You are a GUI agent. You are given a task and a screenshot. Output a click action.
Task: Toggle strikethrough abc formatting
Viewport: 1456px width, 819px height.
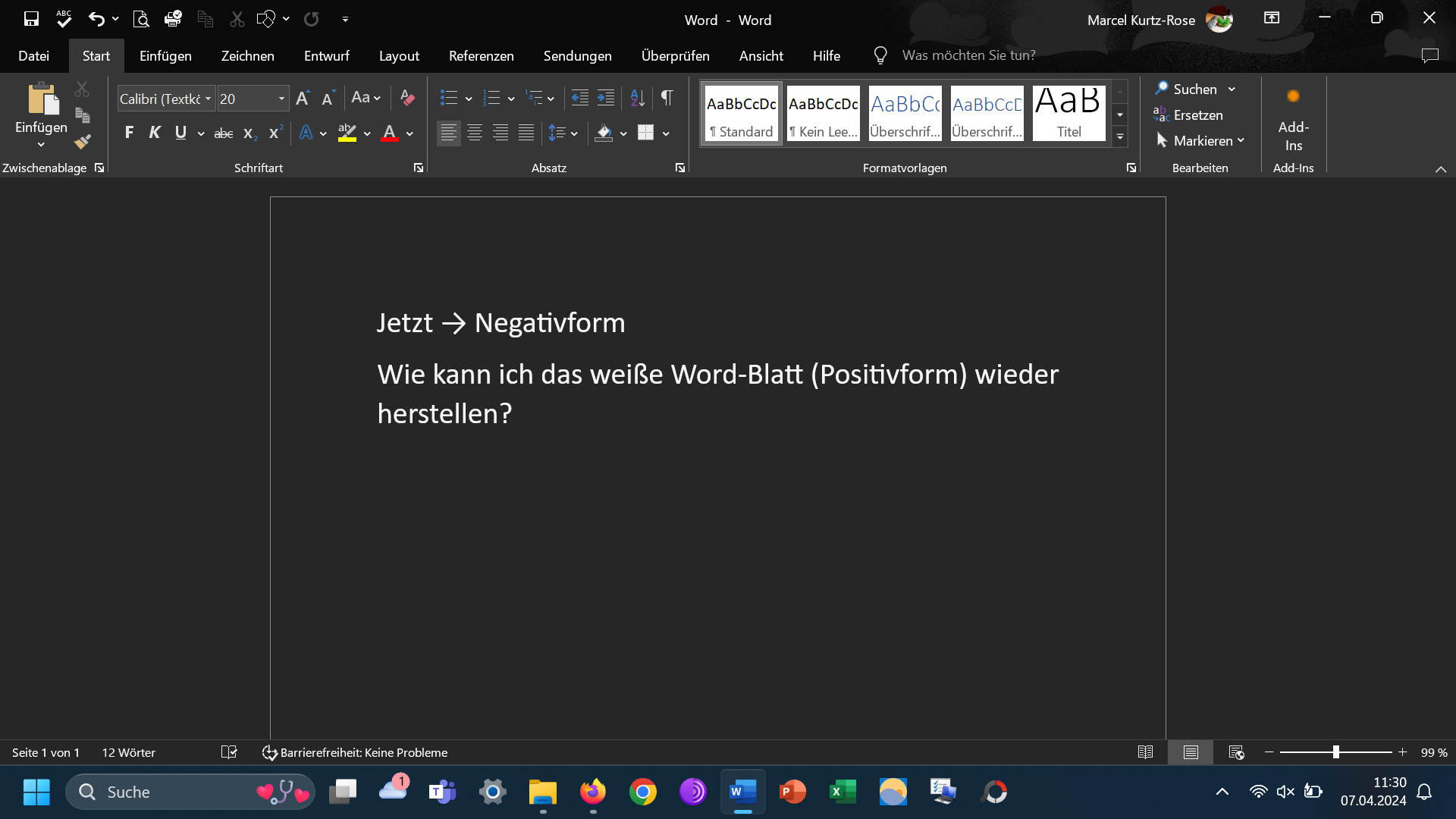click(224, 133)
